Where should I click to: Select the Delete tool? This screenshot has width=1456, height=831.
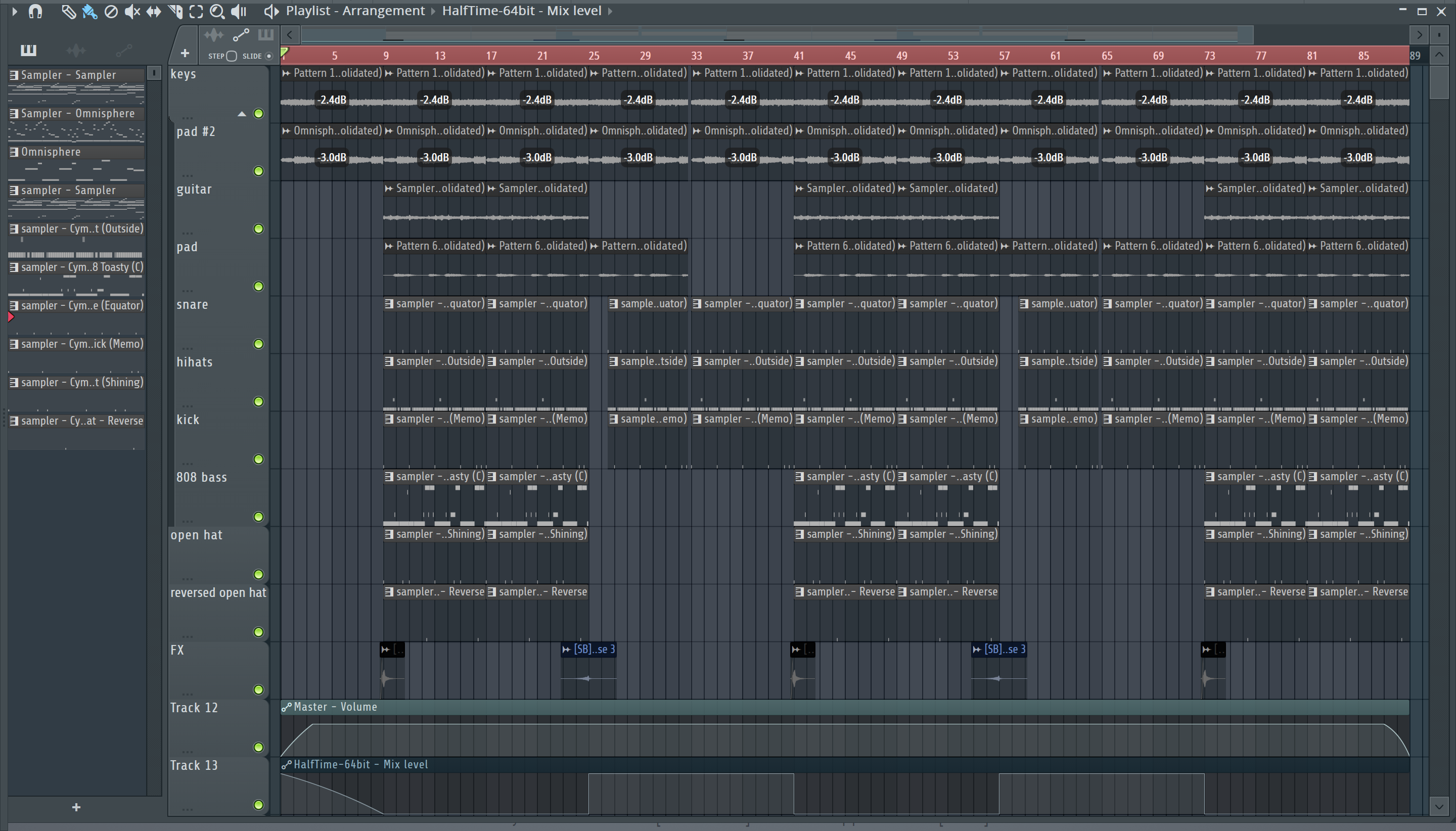point(111,12)
